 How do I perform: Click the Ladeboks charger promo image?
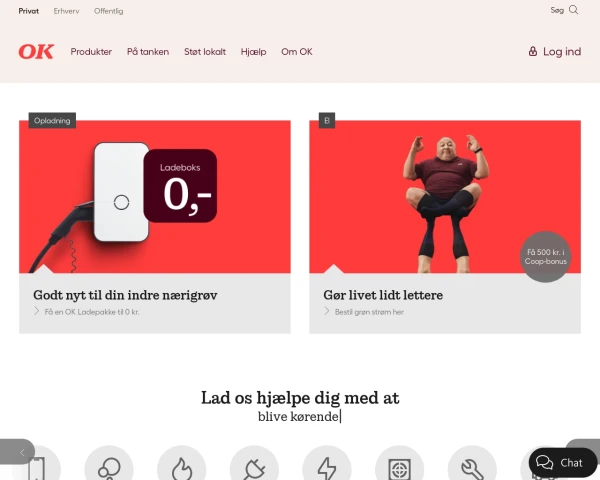(x=155, y=196)
